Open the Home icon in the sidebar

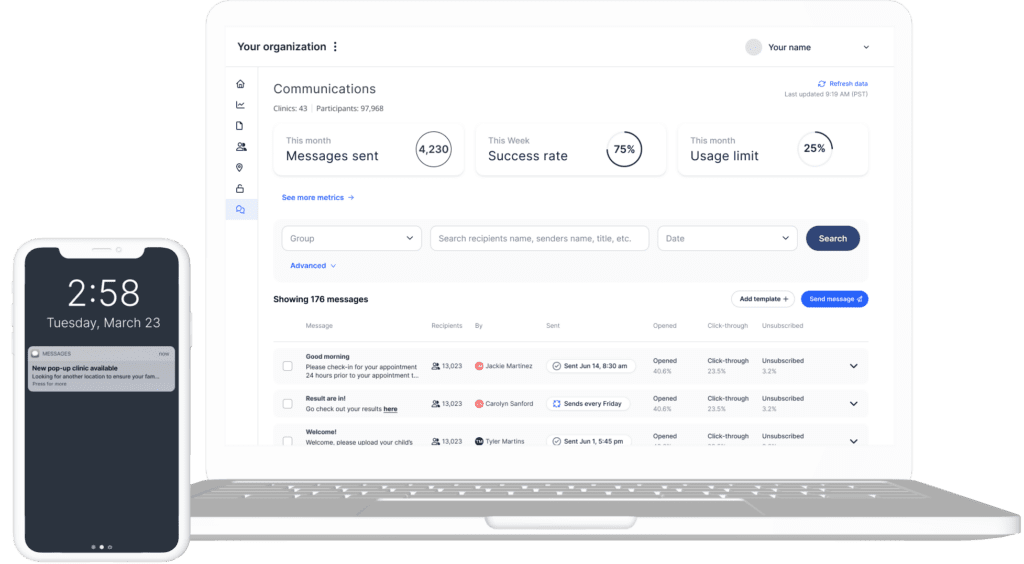coord(240,84)
